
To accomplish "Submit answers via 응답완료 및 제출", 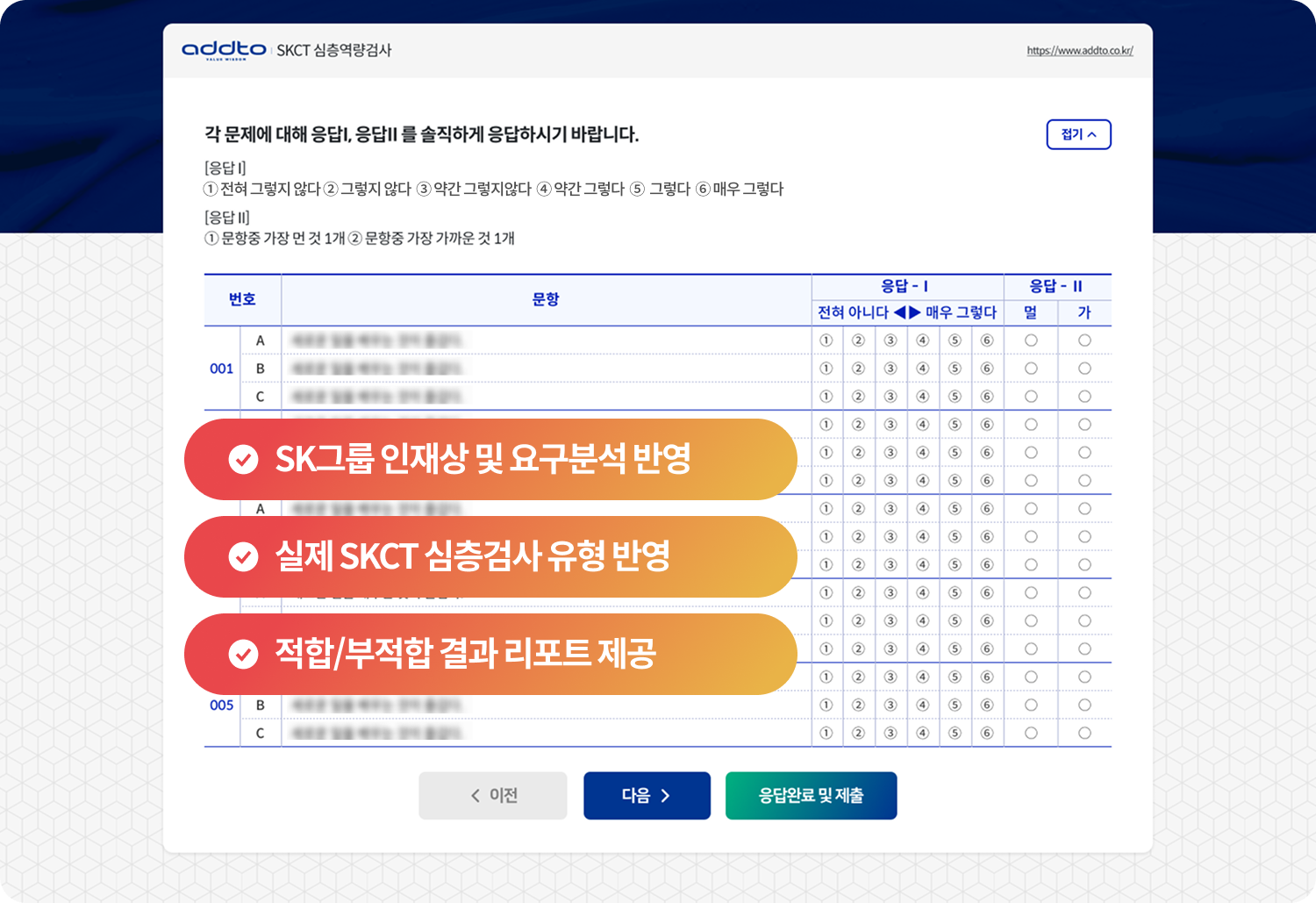I will pyautogui.click(x=811, y=795).
